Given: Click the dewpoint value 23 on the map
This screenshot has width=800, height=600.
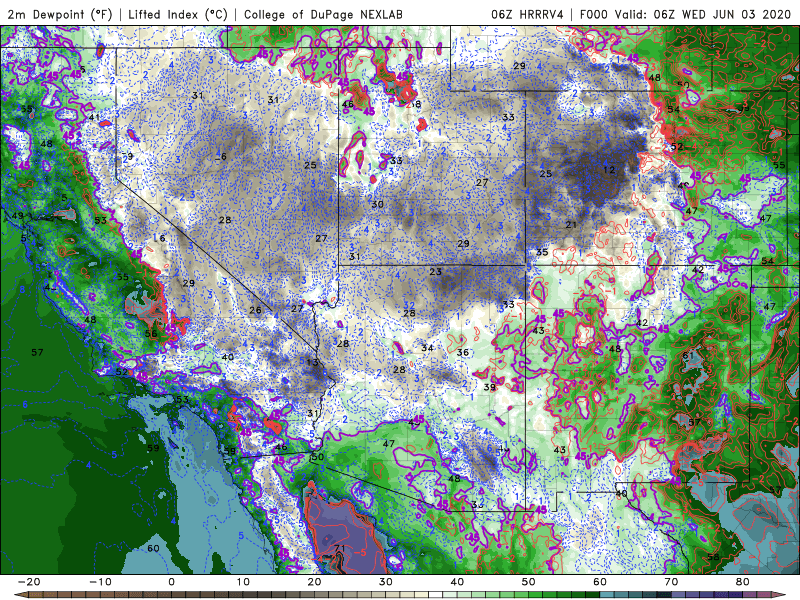Looking at the screenshot, I should click(435, 272).
